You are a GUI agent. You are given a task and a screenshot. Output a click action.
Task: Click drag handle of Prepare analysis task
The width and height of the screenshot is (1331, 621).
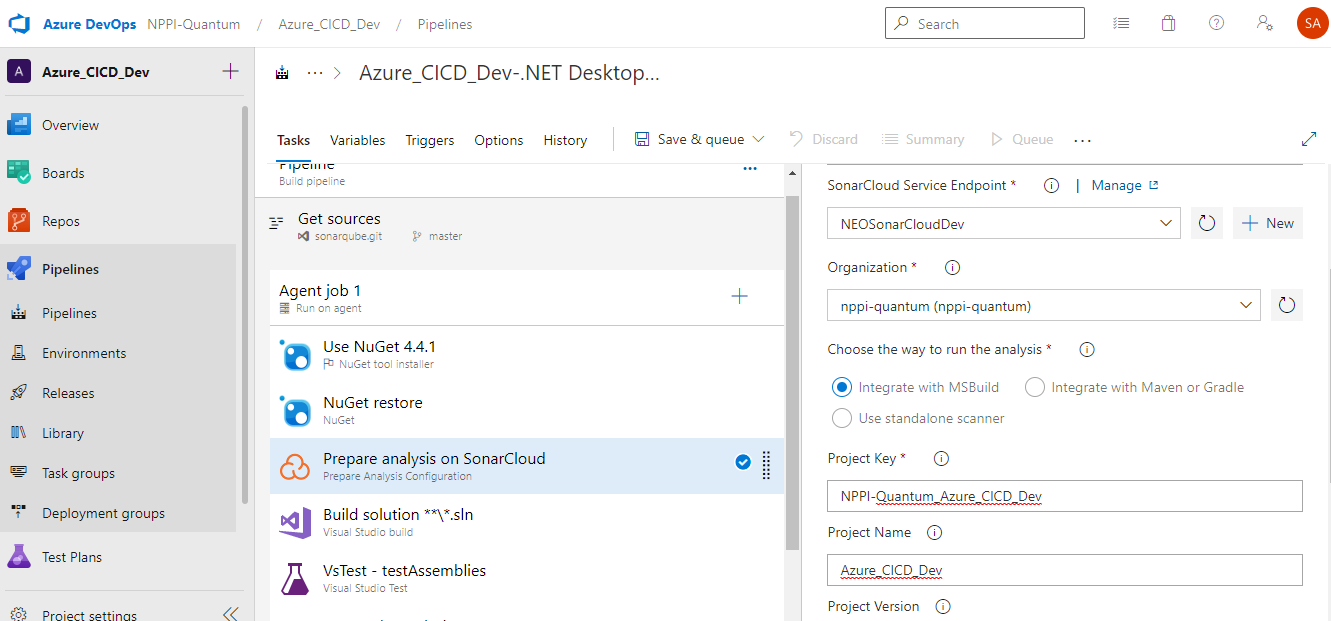(x=767, y=465)
